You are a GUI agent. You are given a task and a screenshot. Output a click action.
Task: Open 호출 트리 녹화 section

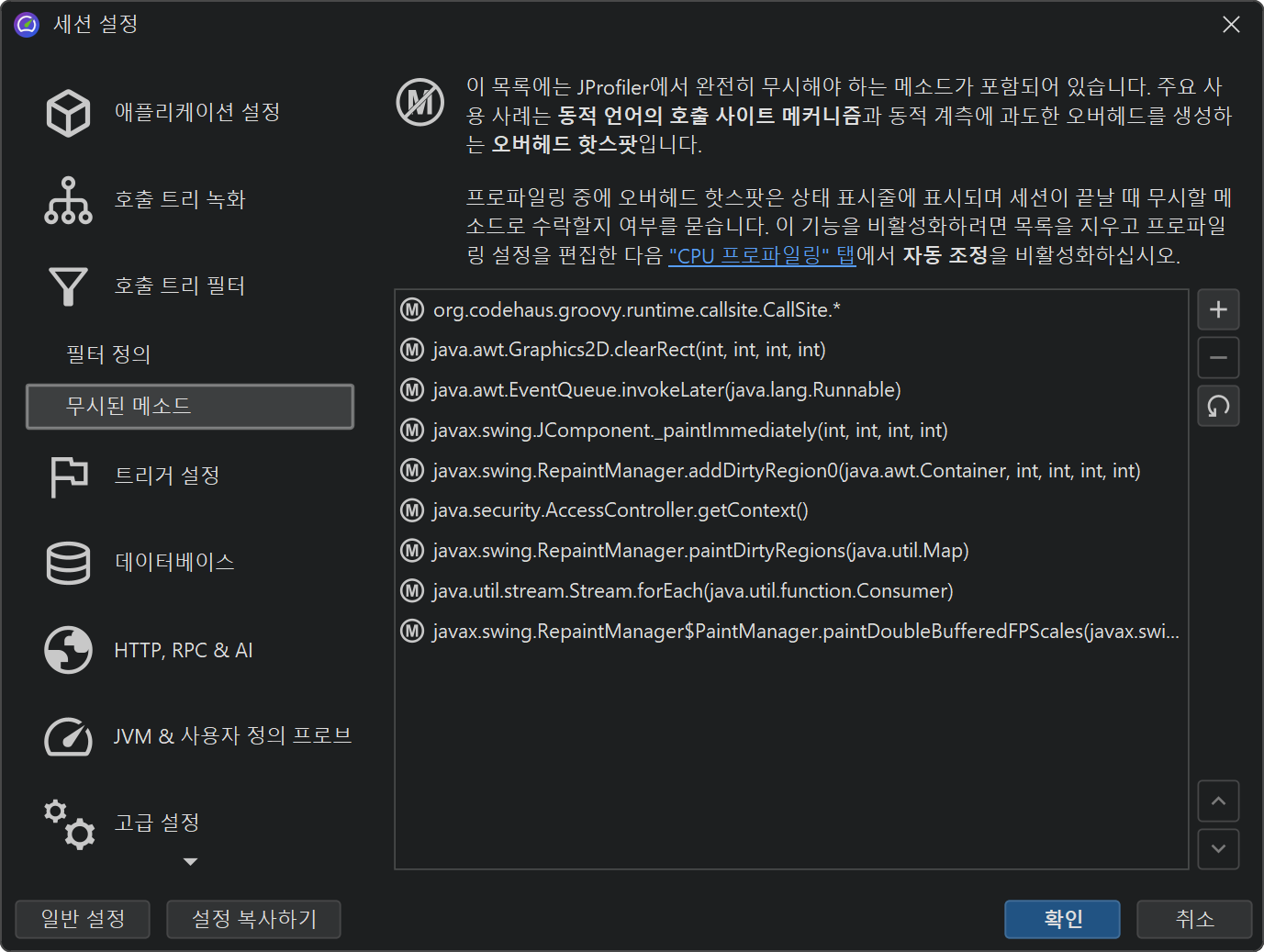pyautogui.click(x=190, y=200)
